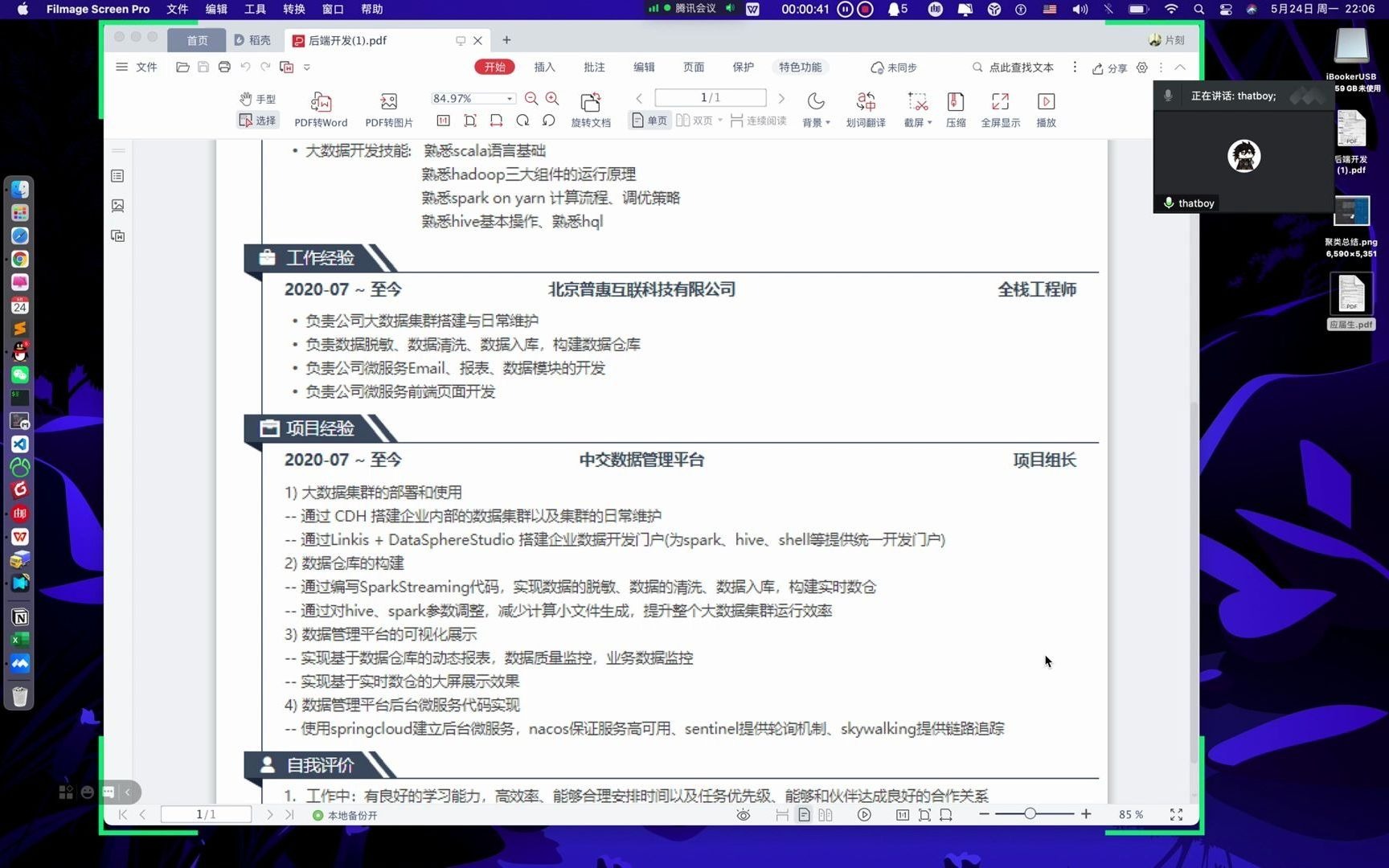Enable 连续阅读 continuous reading mode
1389x868 pixels.
click(758, 120)
